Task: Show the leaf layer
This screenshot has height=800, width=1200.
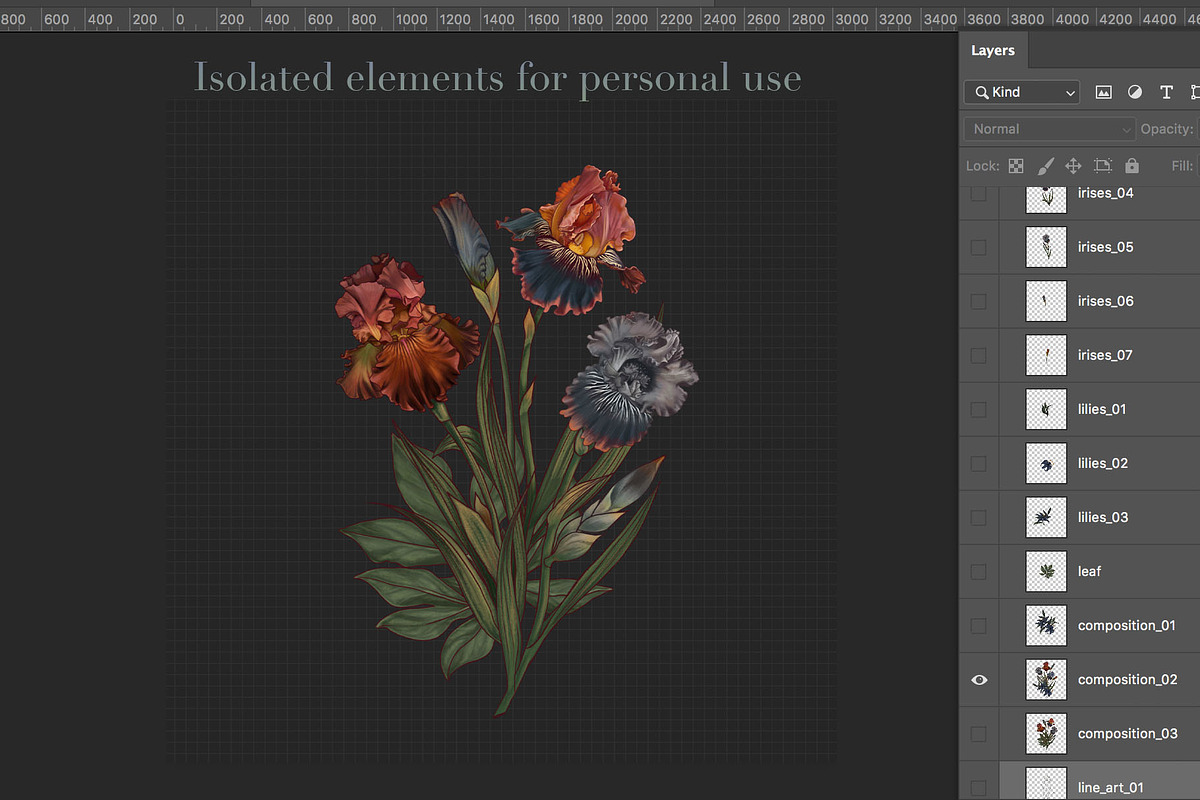Action: click(979, 571)
